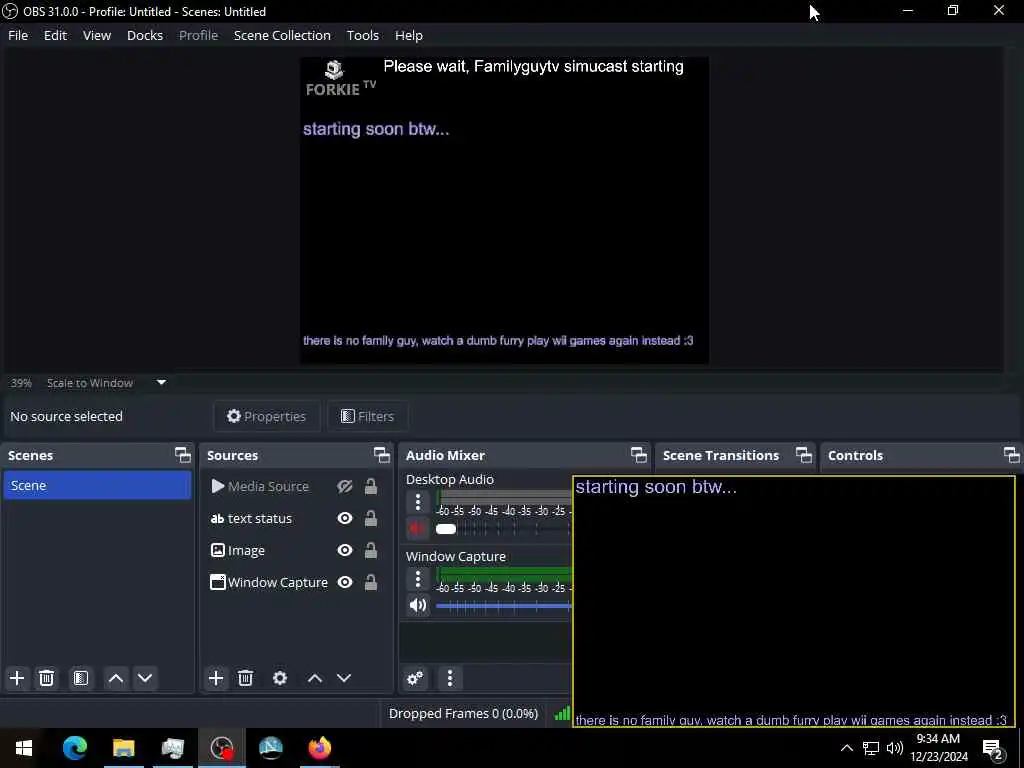This screenshot has height=768, width=1024.
Task: Click 'Dropped Frames 0 (0.0%)' status text
Action: [464, 714]
